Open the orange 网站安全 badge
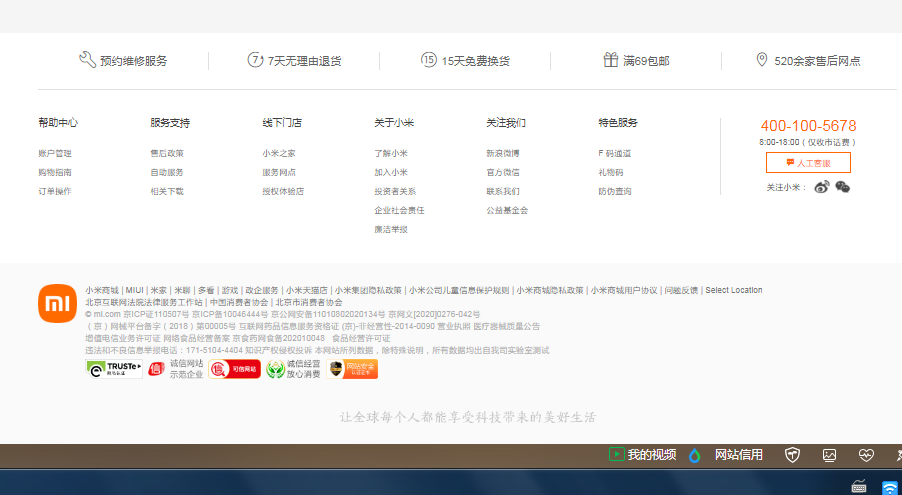This screenshot has width=902, height=495. (x=352, y=369)
